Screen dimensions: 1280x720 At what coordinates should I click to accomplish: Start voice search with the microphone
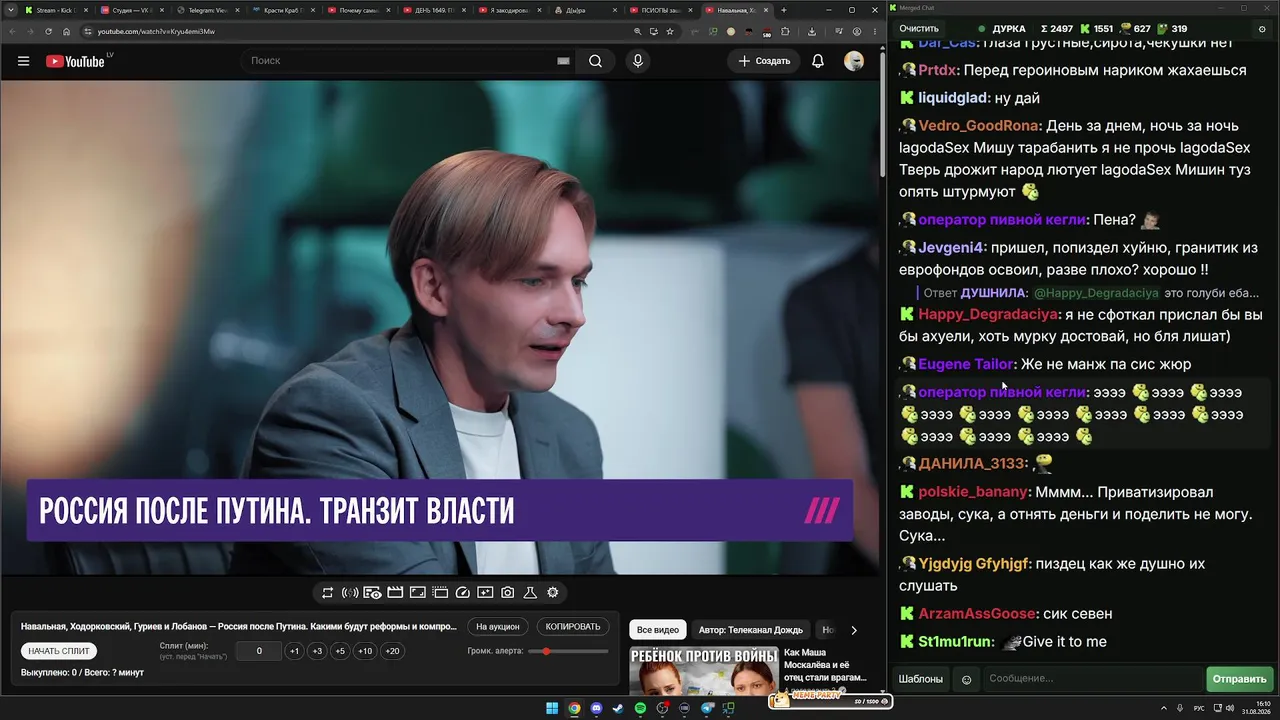point(638,61)
